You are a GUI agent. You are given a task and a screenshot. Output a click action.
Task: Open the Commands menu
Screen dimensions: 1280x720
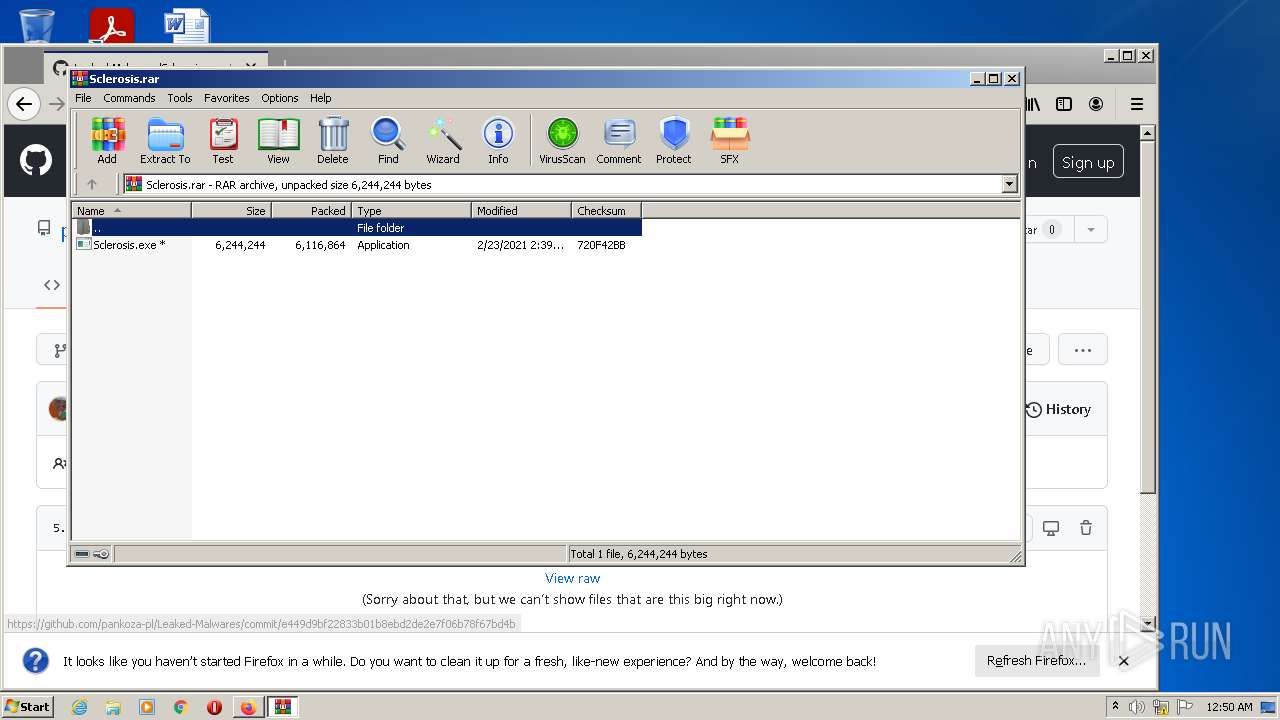pos(129,98)
